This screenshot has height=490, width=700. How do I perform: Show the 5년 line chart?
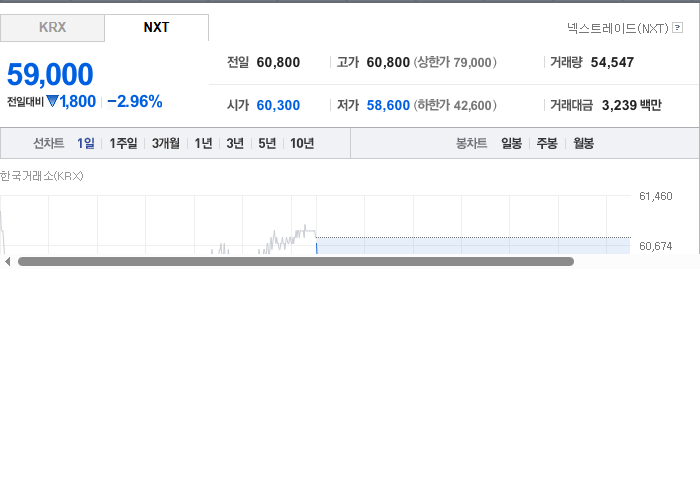pyautogui.click(x=267, y=143)
